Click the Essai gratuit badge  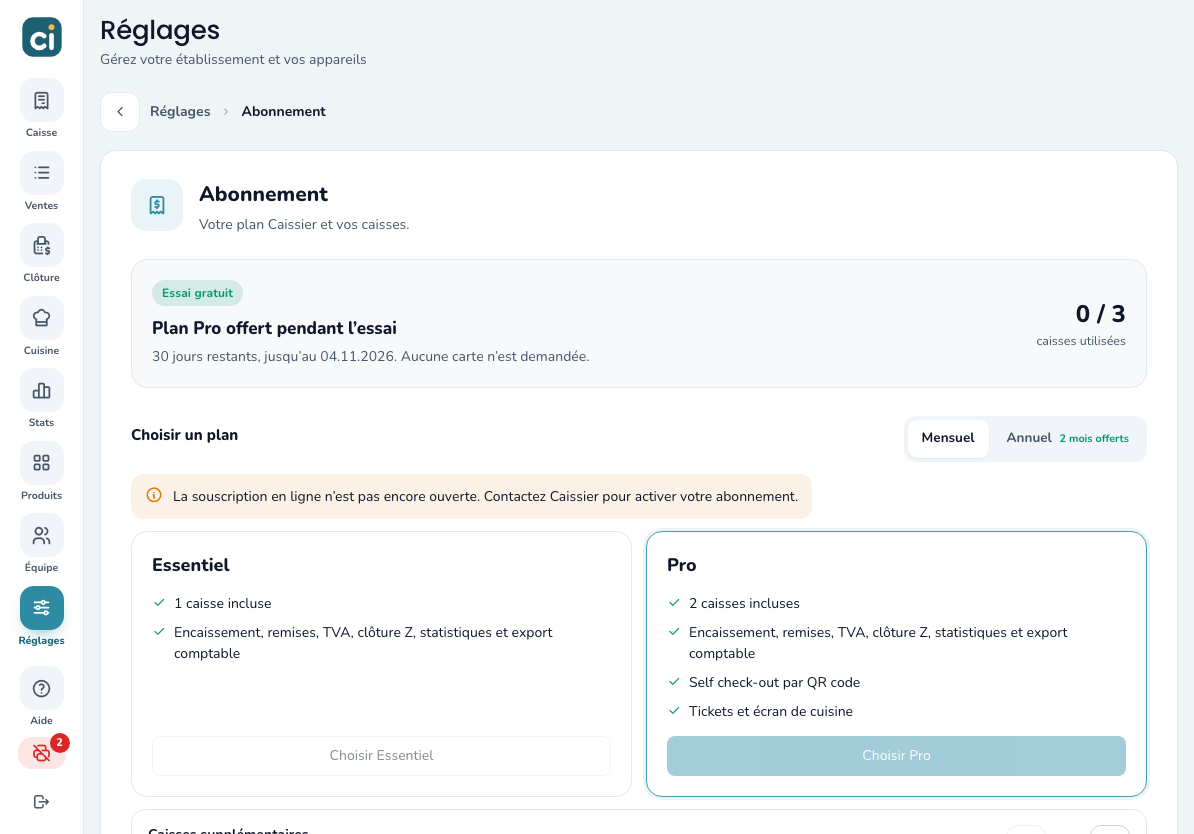pyautogui.click(x=197, y=293)
